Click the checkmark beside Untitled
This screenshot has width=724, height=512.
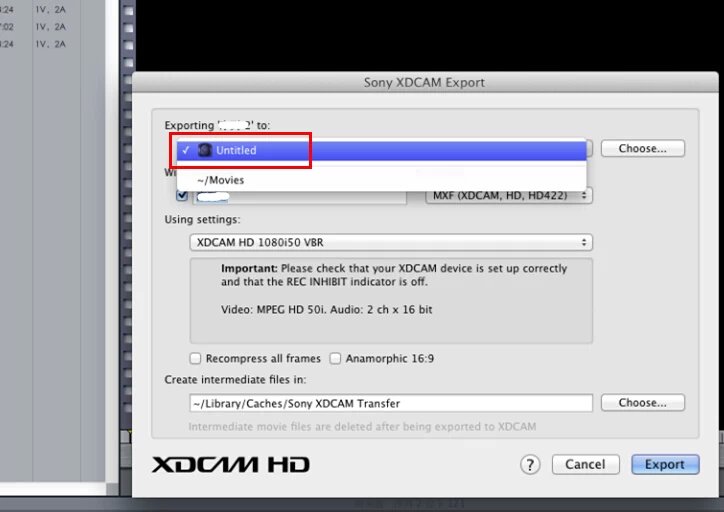click(186, 150)
